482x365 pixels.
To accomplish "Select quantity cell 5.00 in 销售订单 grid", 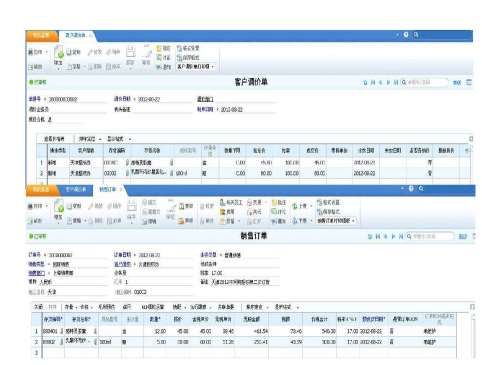I will (155, 342).
